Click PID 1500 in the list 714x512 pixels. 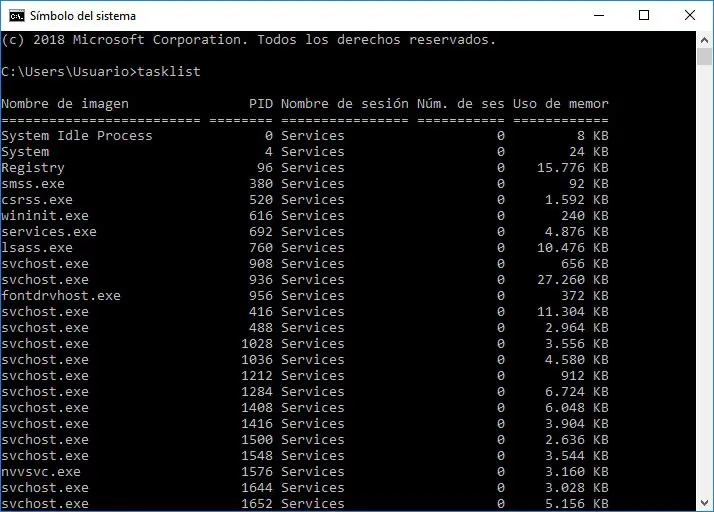pos(257,440)
